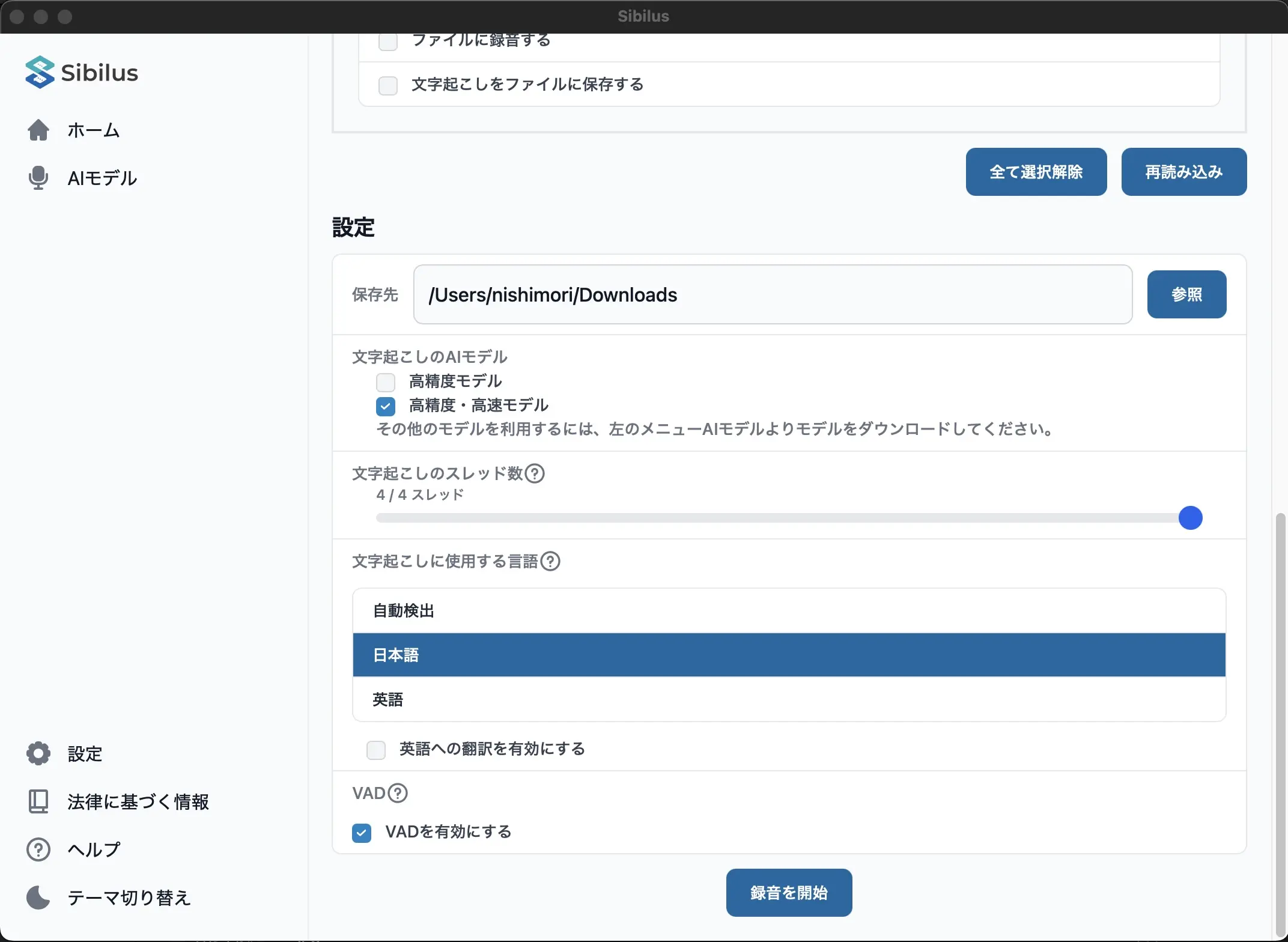This screenshot has width=1288, height=942.
Task: Click the 4 / 4 スレッド text
Action: [x=420, y=494]
